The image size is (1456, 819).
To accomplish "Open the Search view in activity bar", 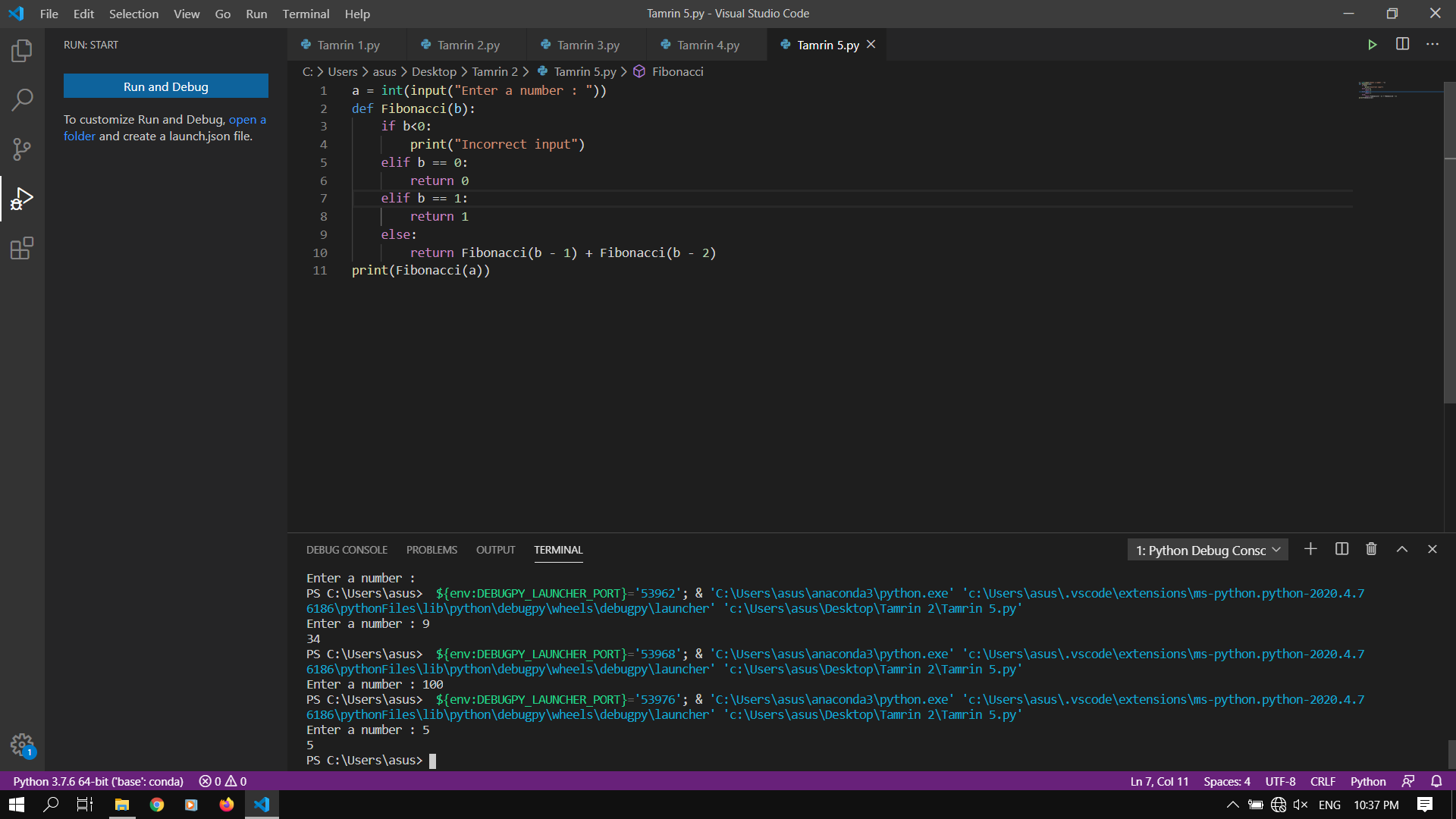I will (22, 99).
